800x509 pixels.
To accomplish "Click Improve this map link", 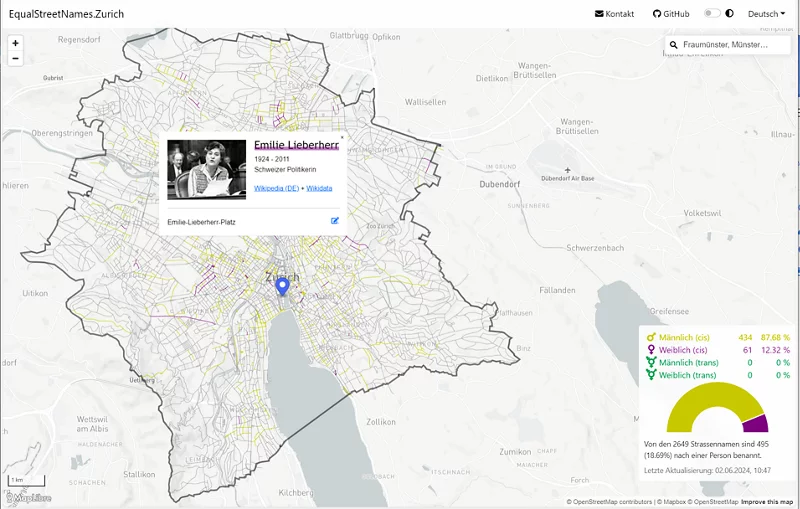I will click(x=767, y=502).
